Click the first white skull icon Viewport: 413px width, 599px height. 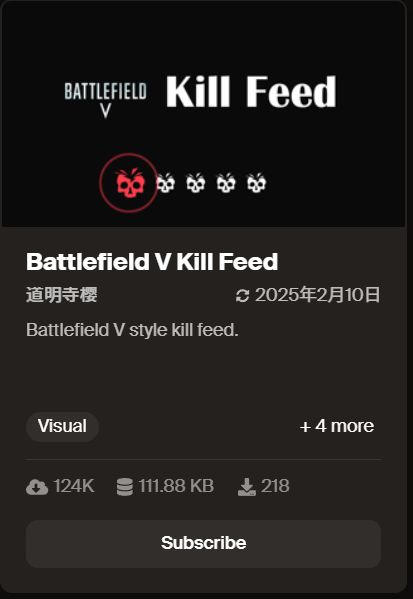point(166,183)
